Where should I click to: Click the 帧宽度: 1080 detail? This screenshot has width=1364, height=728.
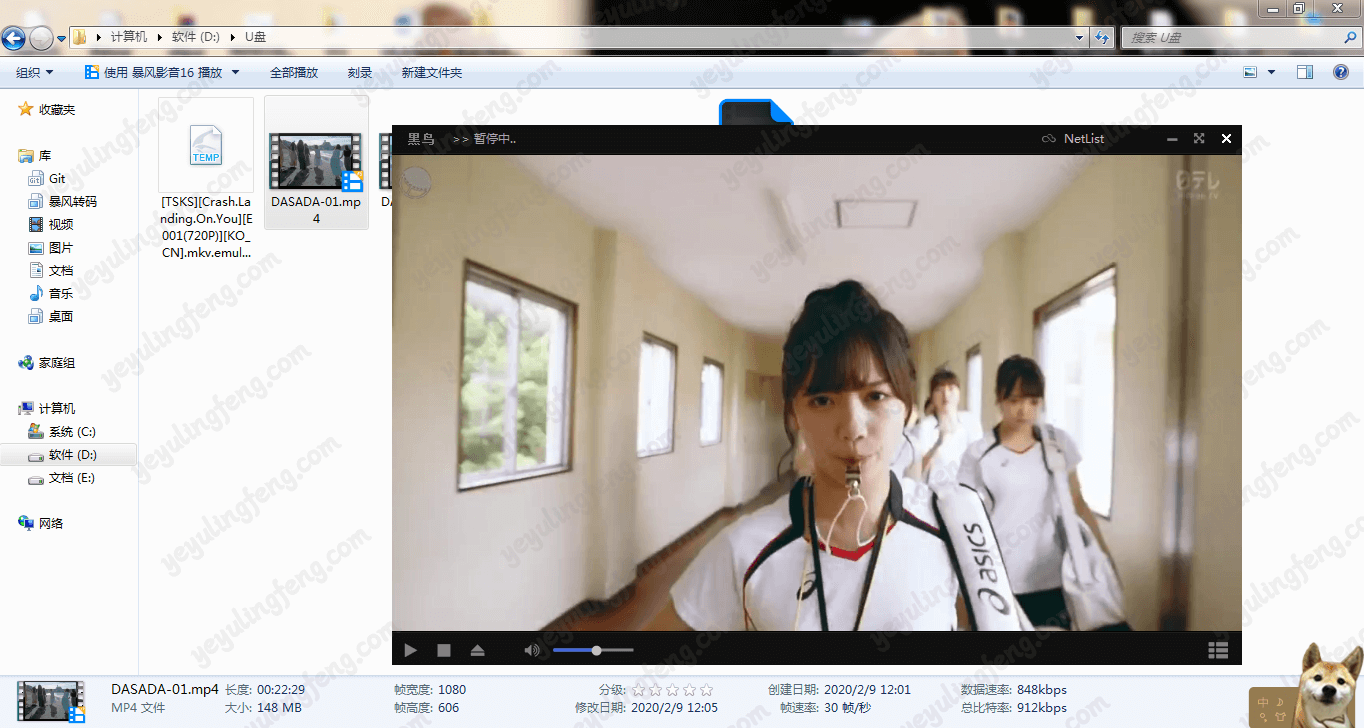[430, 690]
